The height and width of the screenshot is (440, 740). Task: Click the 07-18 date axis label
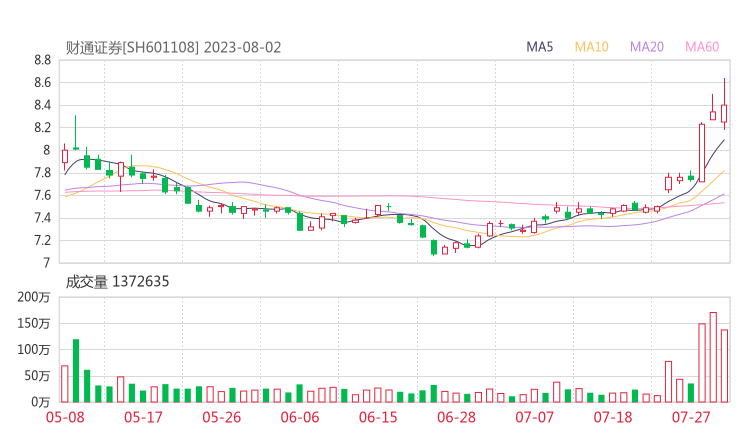(x=613, y=417)
